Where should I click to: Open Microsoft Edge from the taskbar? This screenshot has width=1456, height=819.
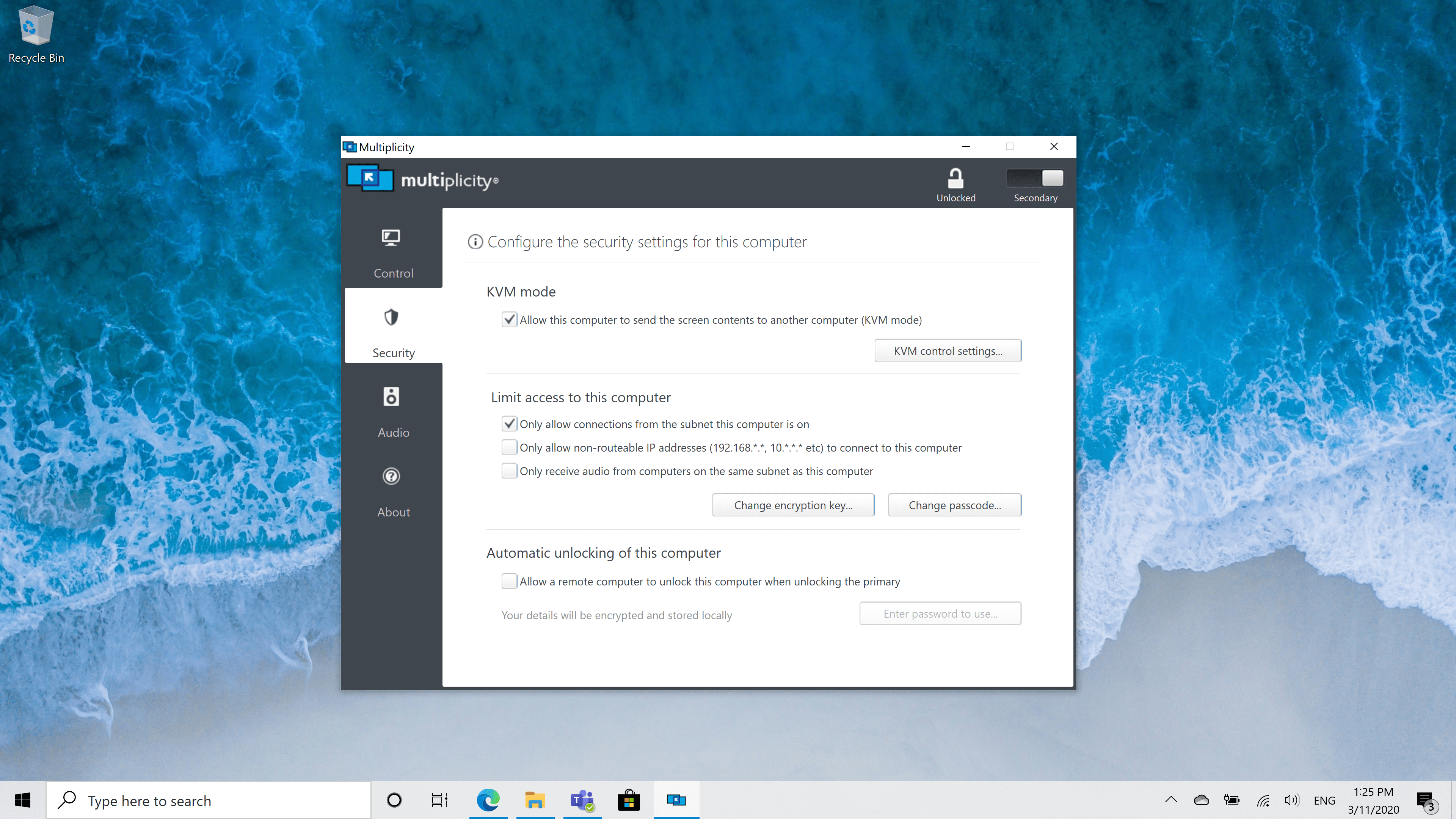(488, 800)
